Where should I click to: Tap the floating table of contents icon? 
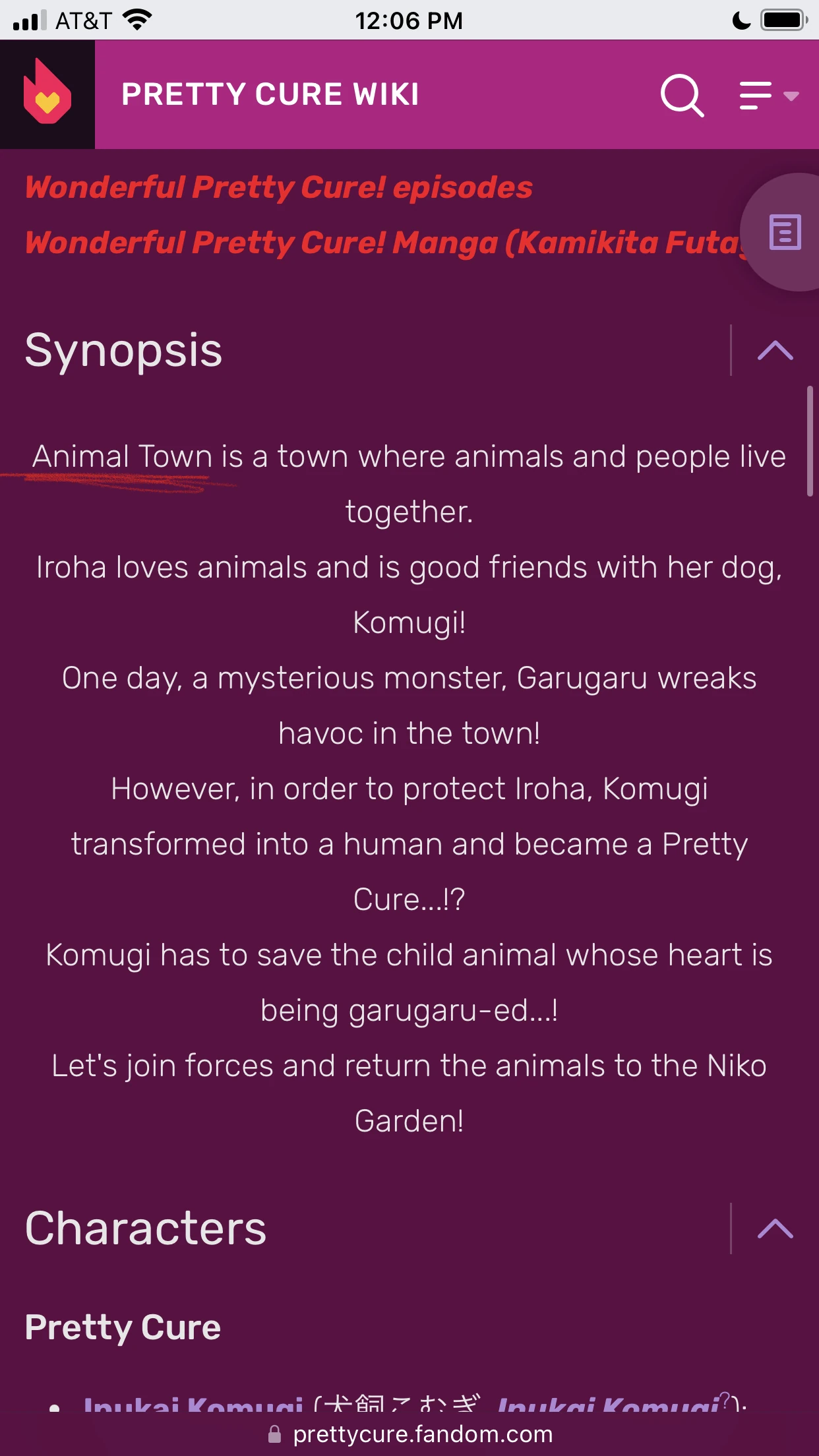[x=785, y=232]
